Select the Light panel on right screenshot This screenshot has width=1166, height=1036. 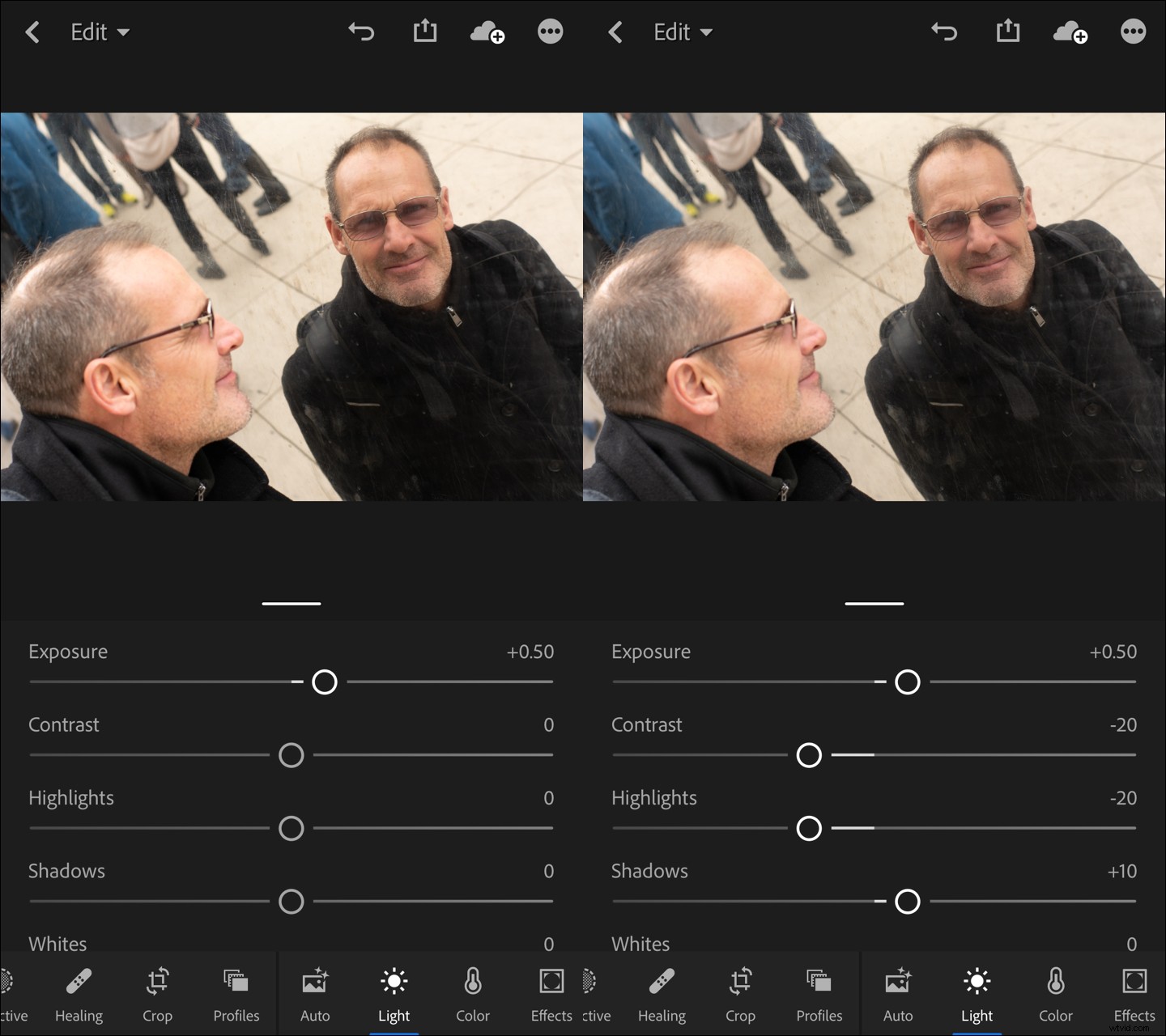(x=977, y=994)
